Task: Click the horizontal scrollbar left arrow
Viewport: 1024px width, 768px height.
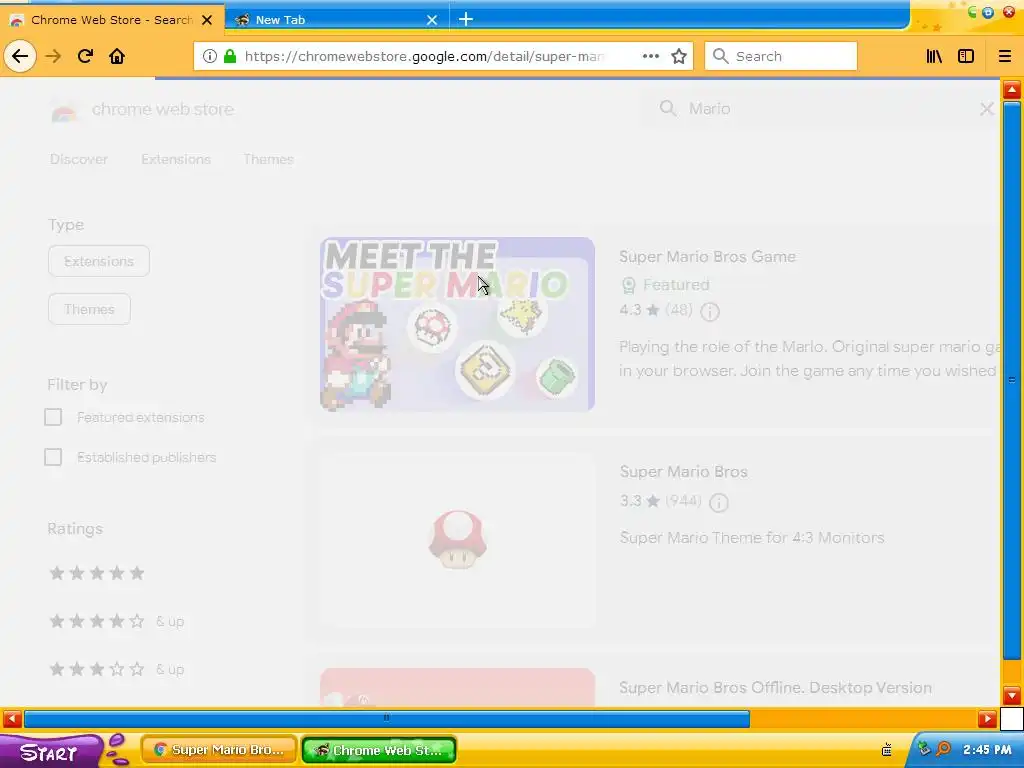Action: click(12, 719)
